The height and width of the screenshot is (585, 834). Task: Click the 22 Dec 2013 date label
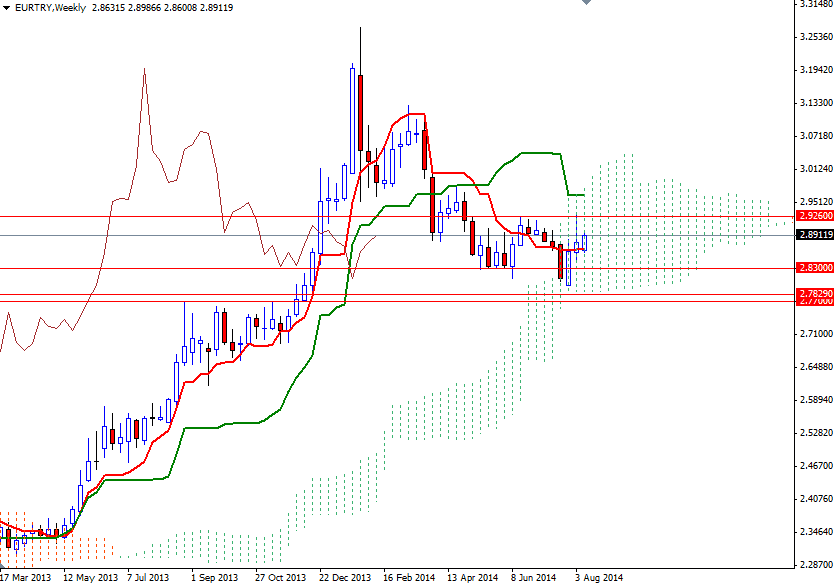pyautogui.click(x=345, y=578)
